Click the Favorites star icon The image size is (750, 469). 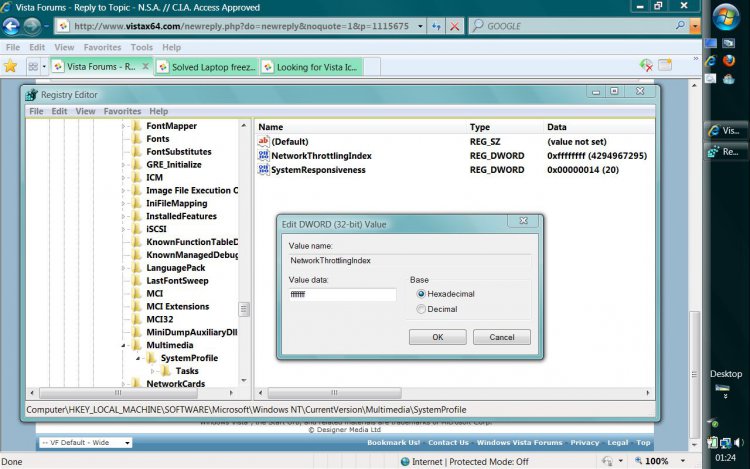[10, 66]
